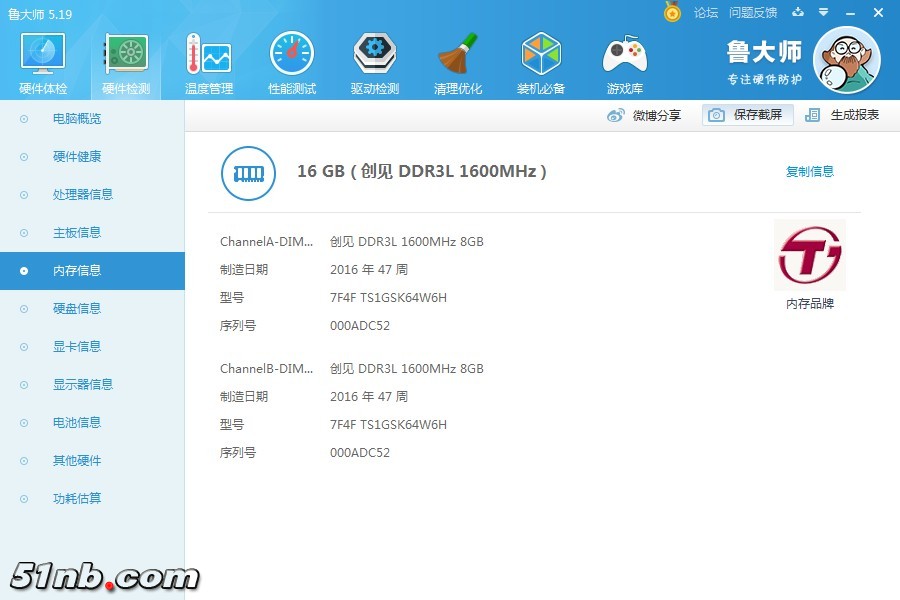Expand the main menu dropdown arrow in title bar
The image size is (900, 600).
822,13
